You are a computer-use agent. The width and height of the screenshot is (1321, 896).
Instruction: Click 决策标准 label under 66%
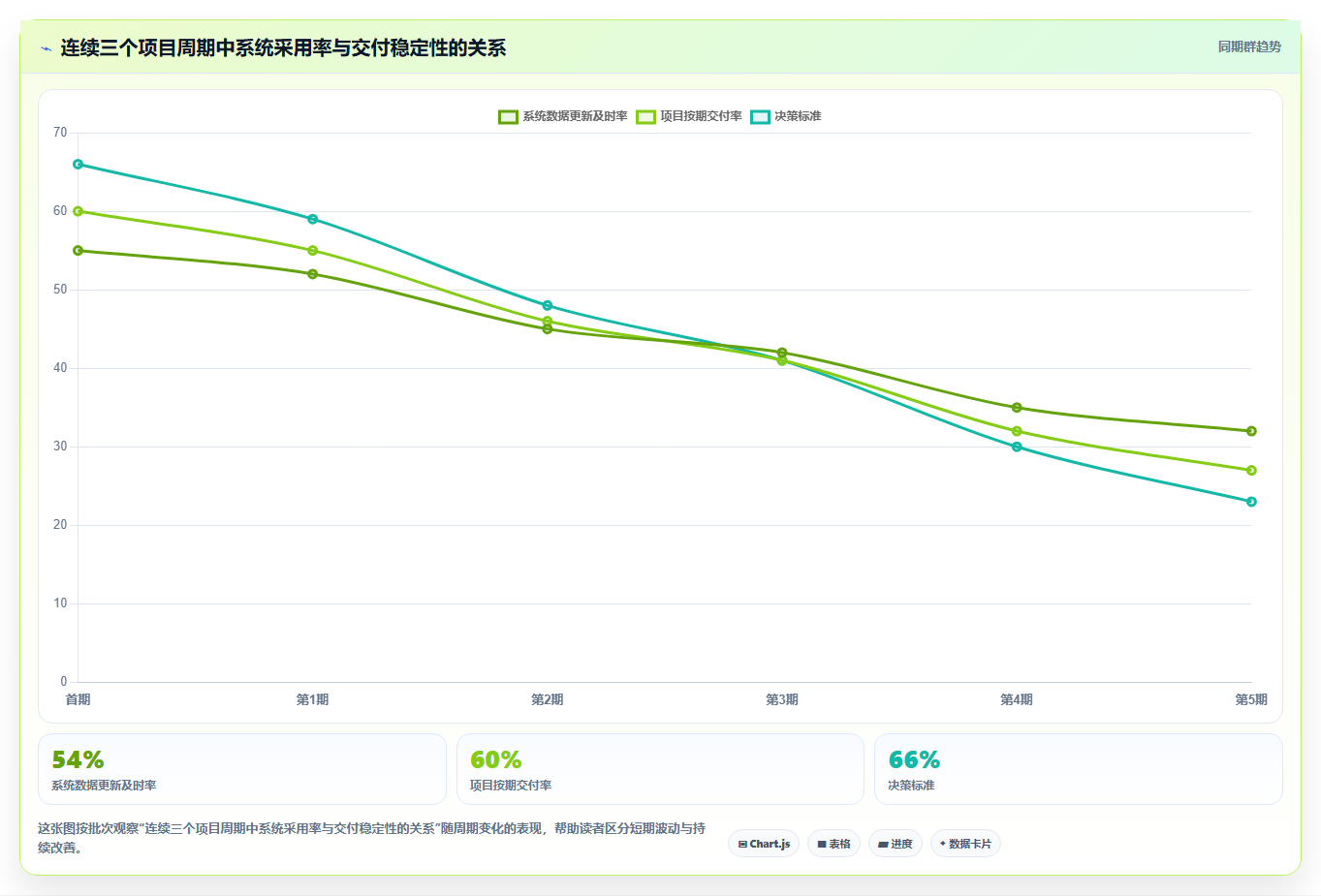911,786
